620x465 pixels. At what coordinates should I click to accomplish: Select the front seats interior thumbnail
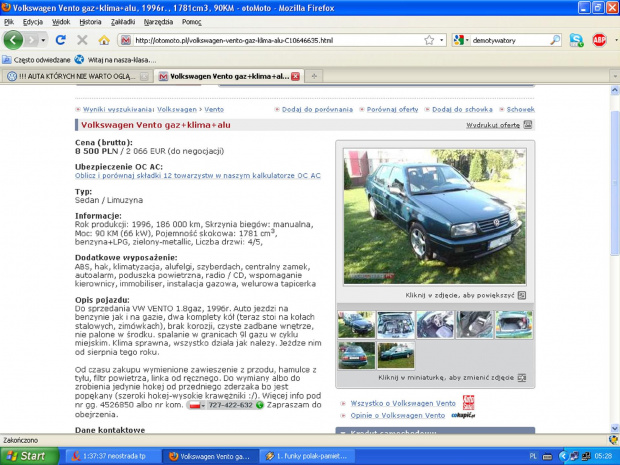(x=435, y=325)
